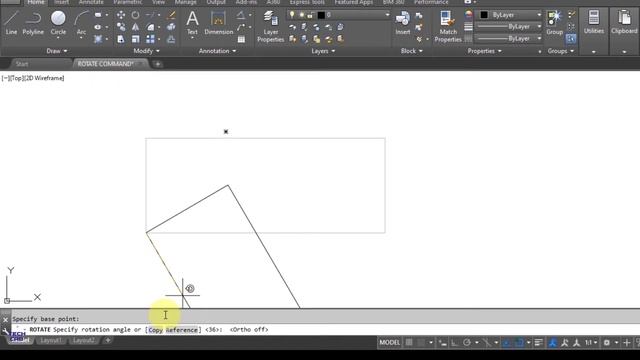
Task: Select the Circle tool
Action: click(x=58, y=23)
